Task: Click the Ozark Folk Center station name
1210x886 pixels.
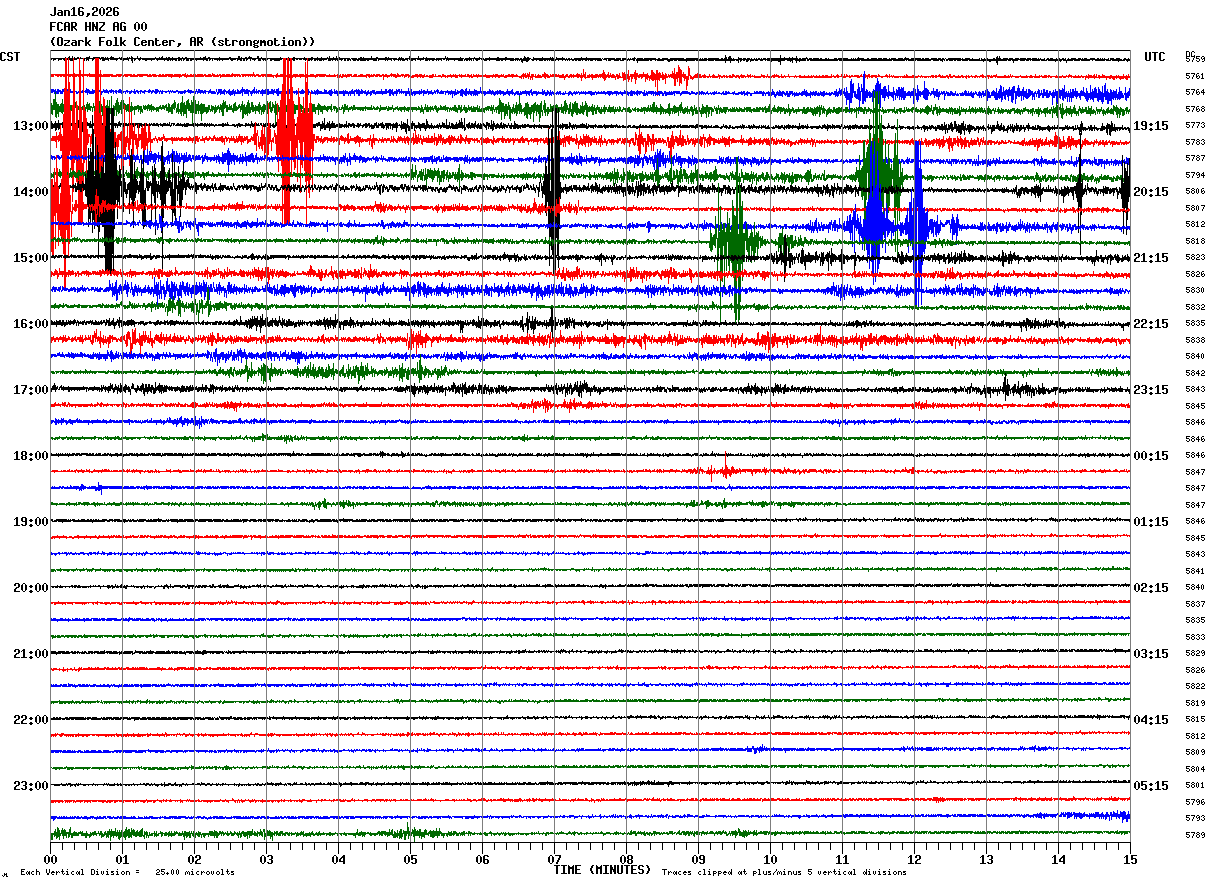Action: [x=182, y=42]
